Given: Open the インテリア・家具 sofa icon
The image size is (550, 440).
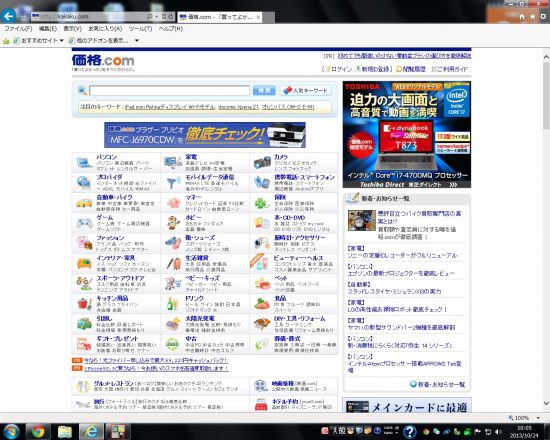Looking at the screenshot, I should point(84,263).
